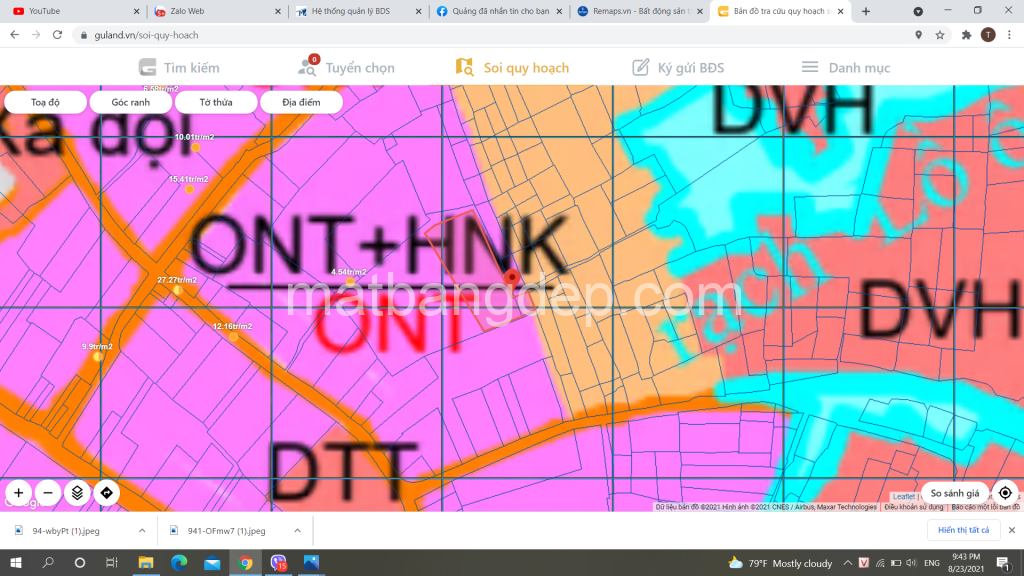Screen dimensions: 1024x576
Task: Open the Chrome extensions puzzle icon
Action: [967, 35]
